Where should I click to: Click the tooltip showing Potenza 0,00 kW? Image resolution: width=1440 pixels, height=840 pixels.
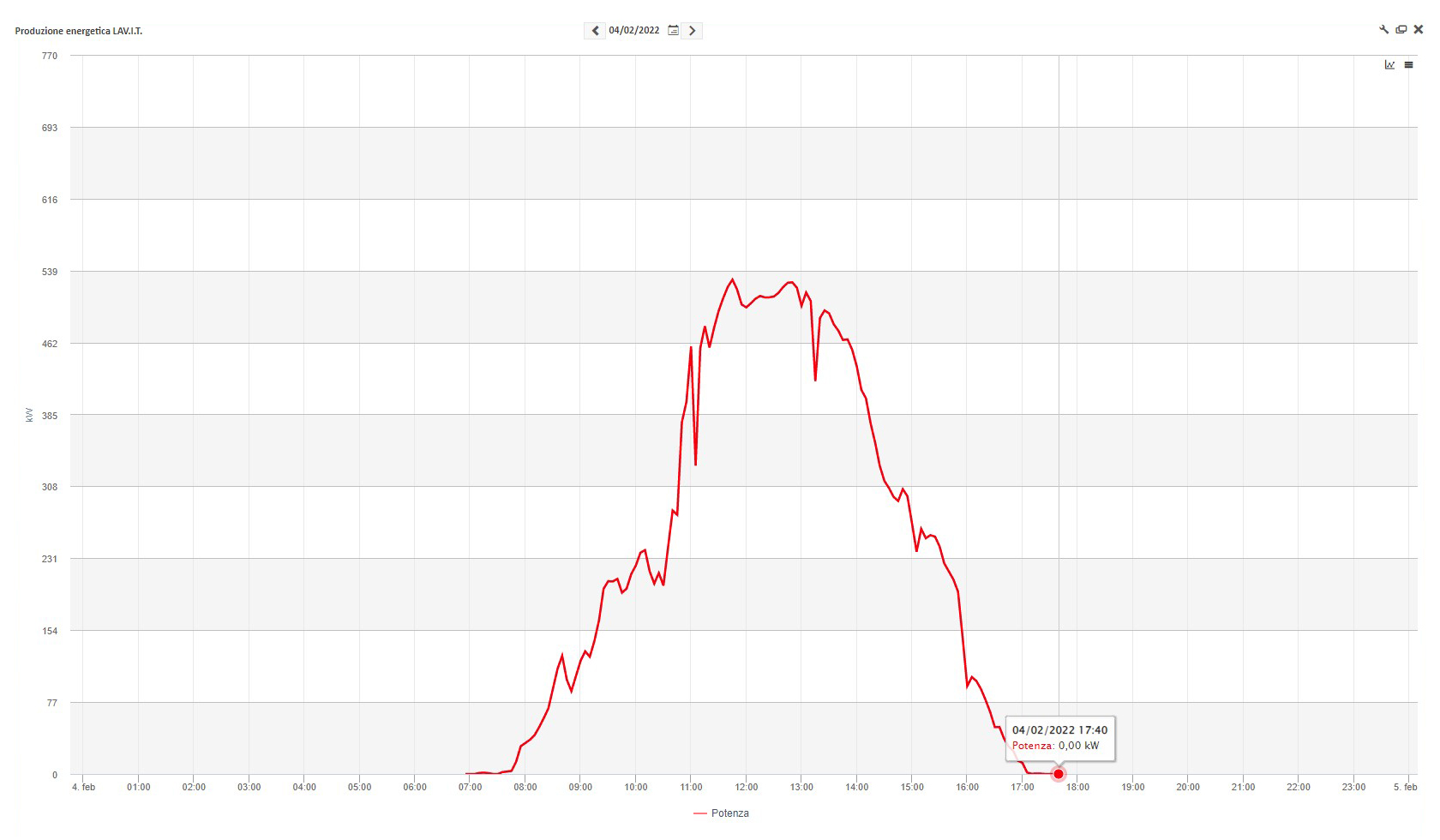pos(1059,738)
